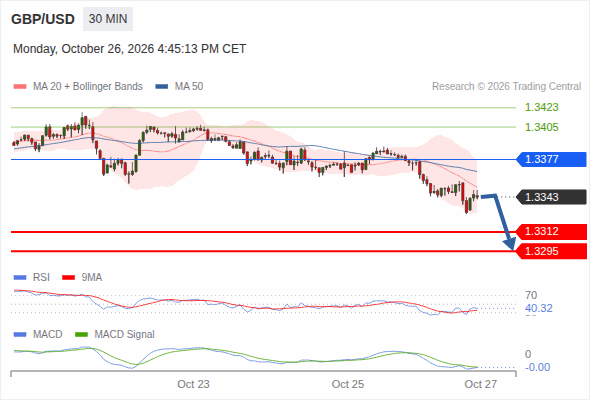
Task: Click the 1.3405 resistance level label
Action: 541,127
